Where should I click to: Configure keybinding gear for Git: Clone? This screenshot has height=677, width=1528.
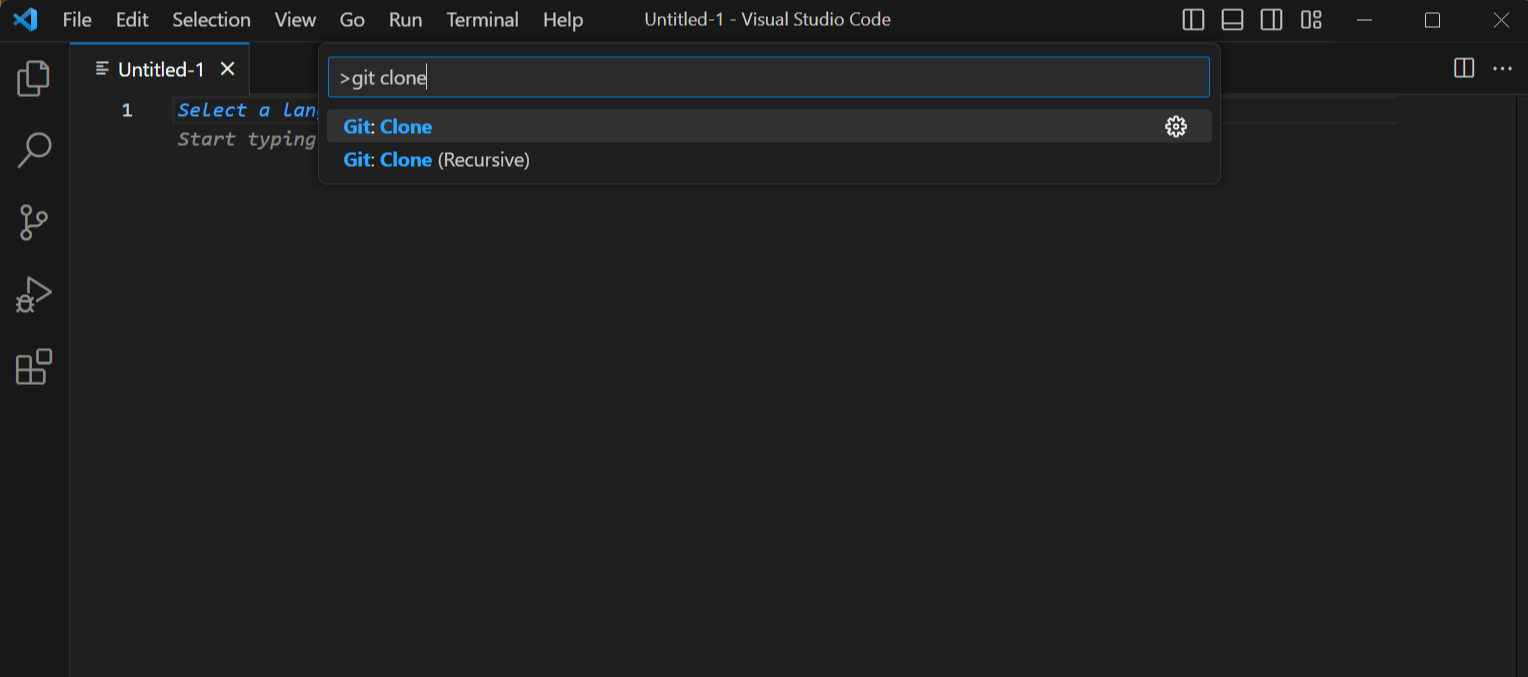[1176, 126]
